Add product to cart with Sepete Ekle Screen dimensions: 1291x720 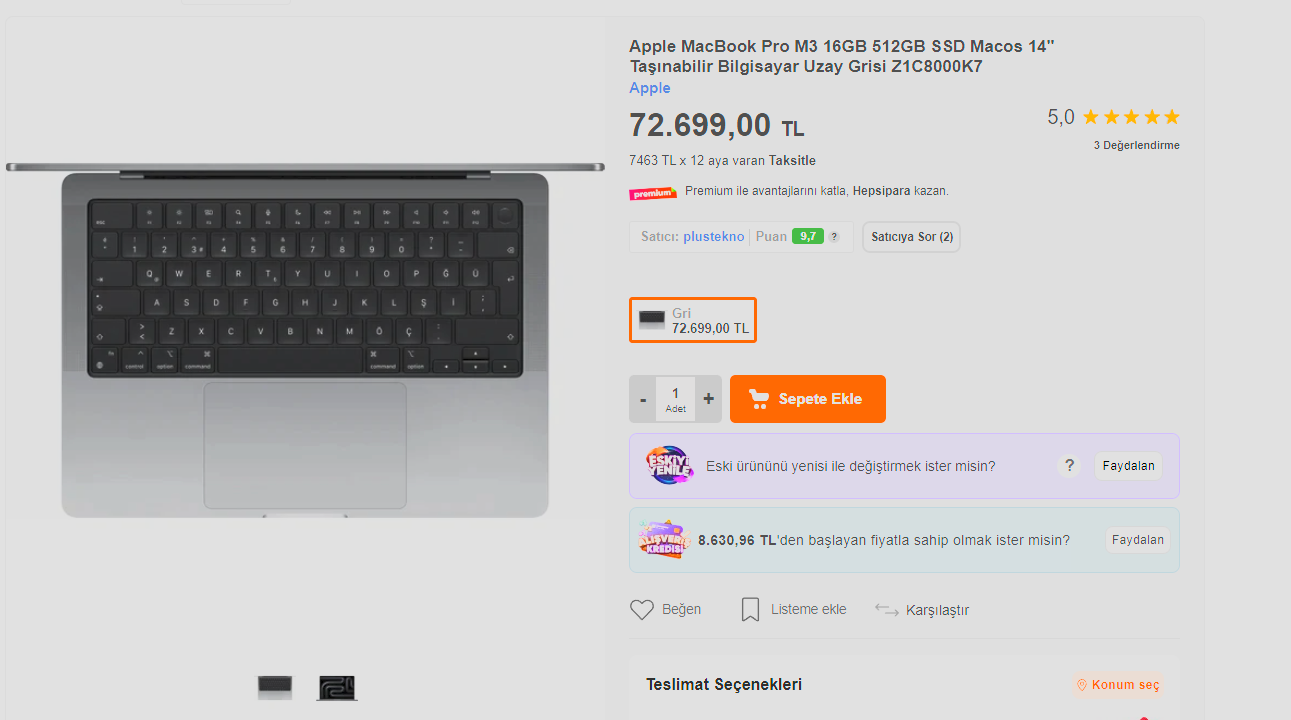point(808,399)
